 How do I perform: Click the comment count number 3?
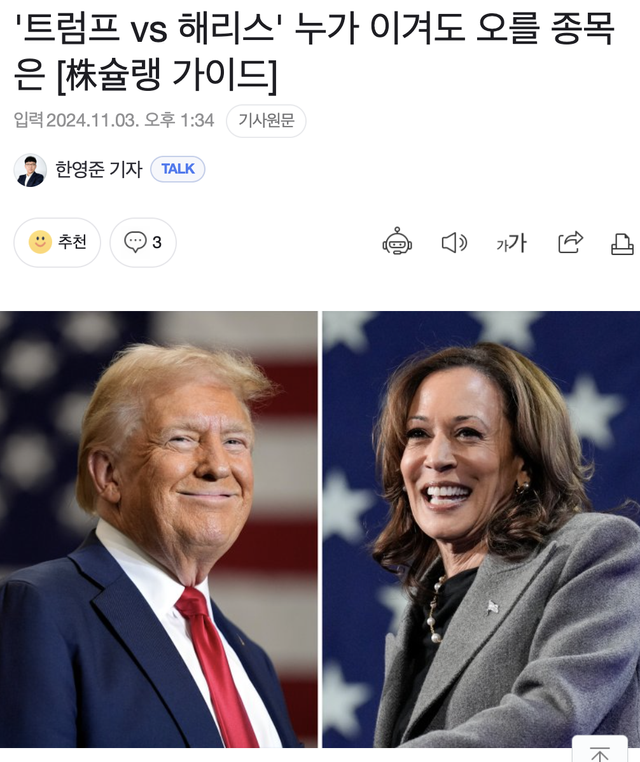(x=156, y=242)
